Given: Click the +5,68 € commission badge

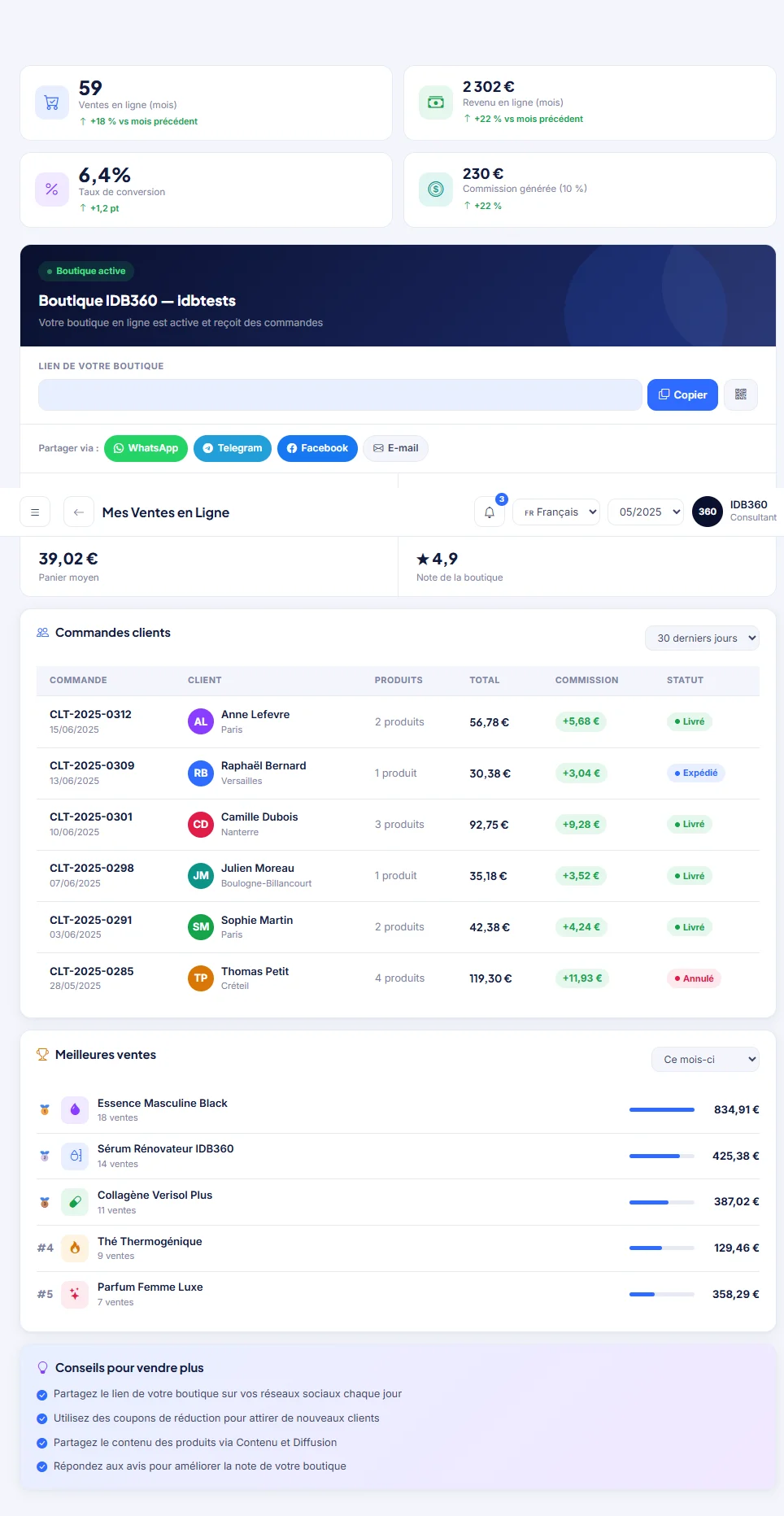Looking at the screenshot, I should [x=581, y=721].
